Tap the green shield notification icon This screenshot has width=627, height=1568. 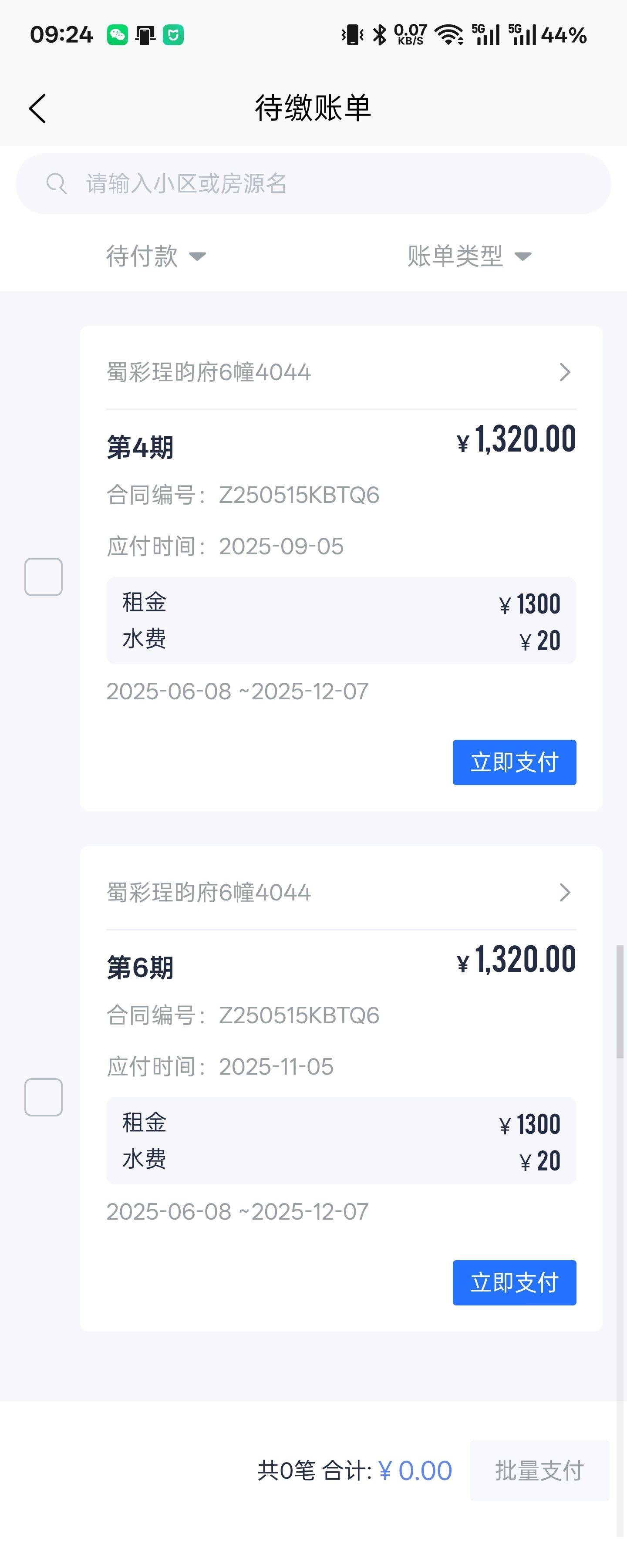173,35
